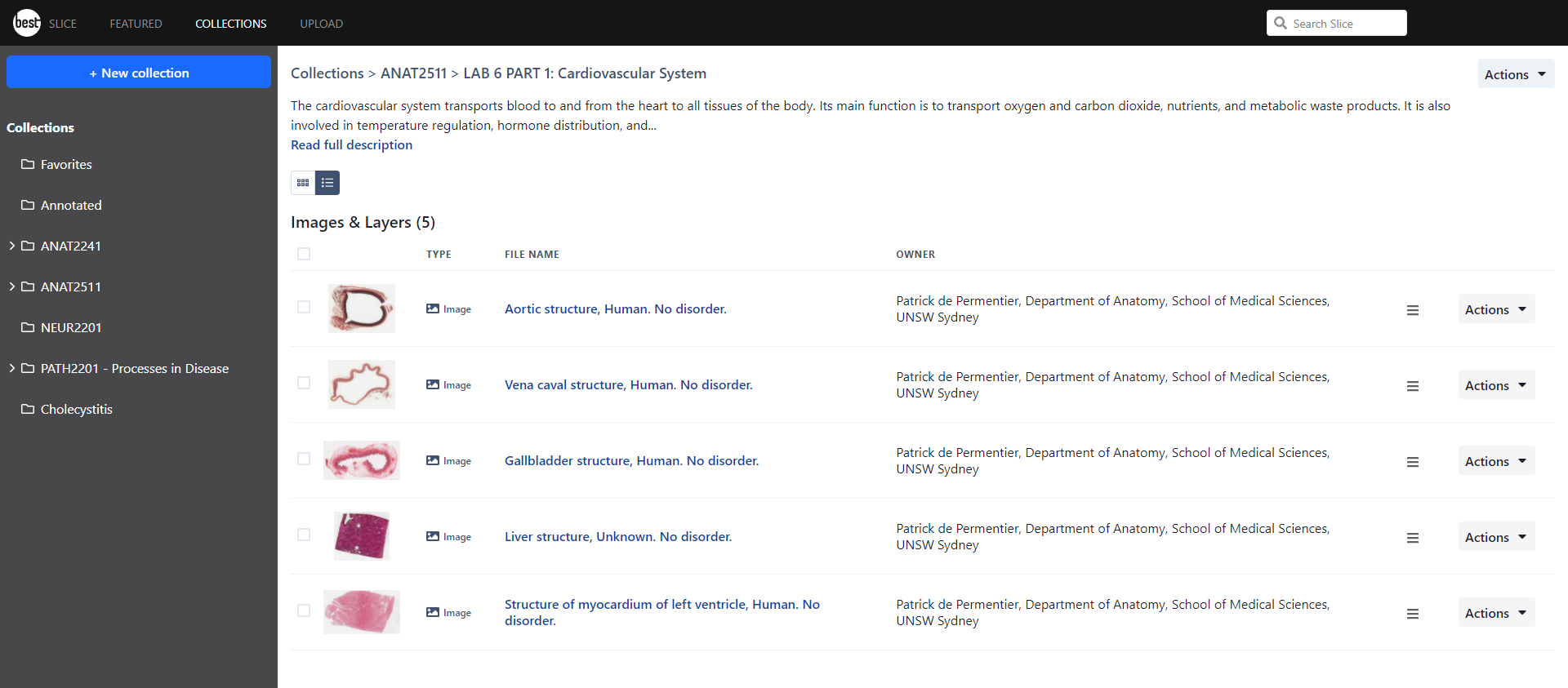Image resolution: width=1568 pixels, height=688 pixels.
Task: Click image type icon in myocardium row
Action: [433, 612]
